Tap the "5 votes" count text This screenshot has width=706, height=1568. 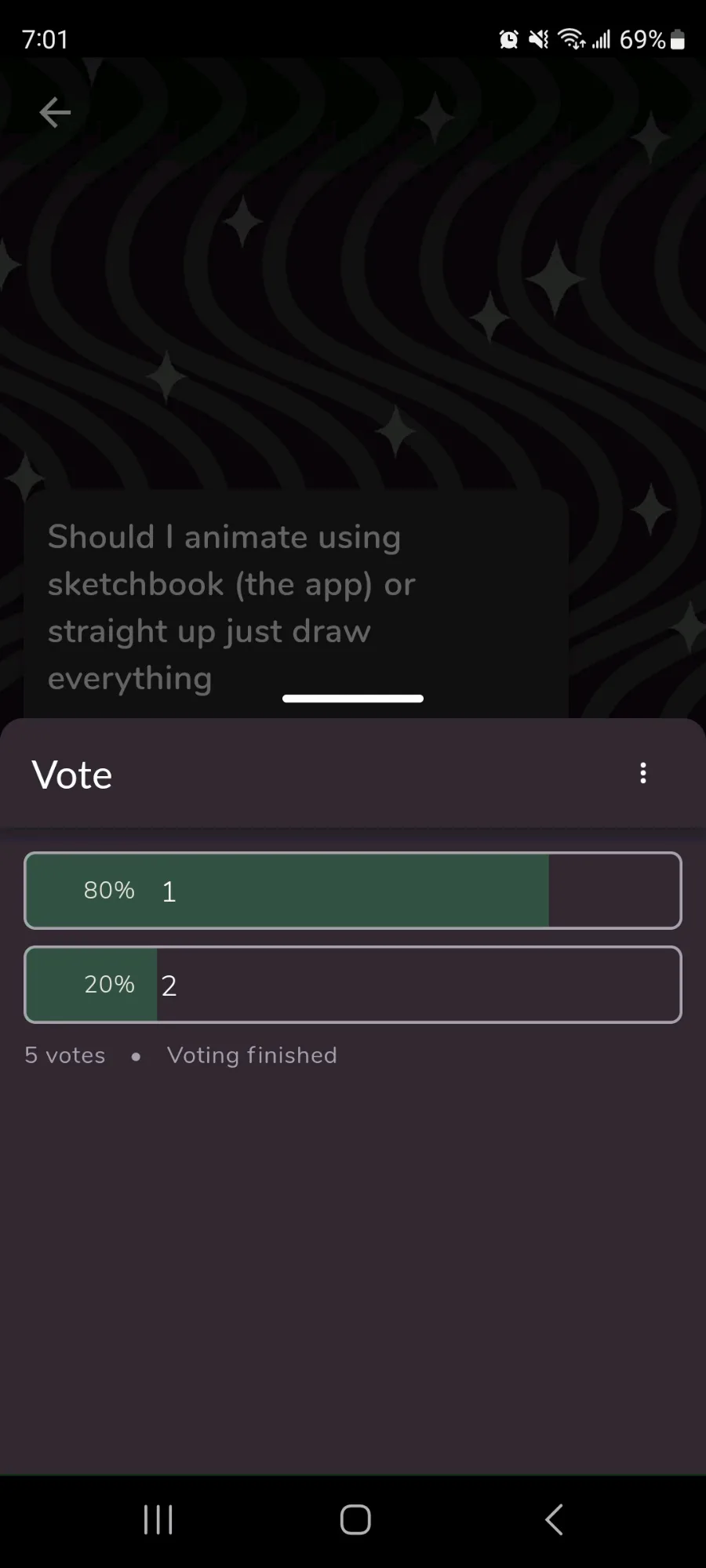pos(65,1055)
